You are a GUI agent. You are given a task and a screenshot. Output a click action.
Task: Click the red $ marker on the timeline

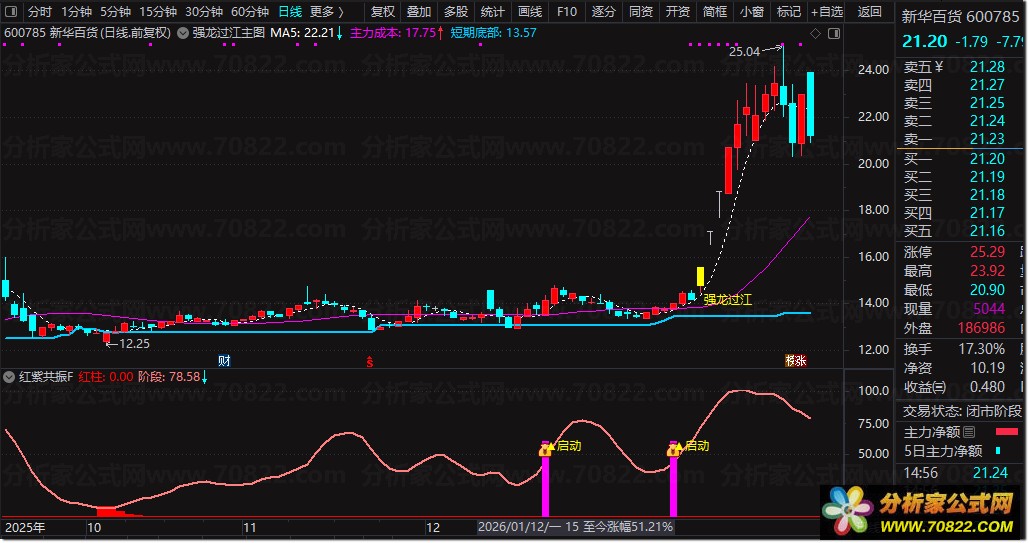click(x=370, y=362)
